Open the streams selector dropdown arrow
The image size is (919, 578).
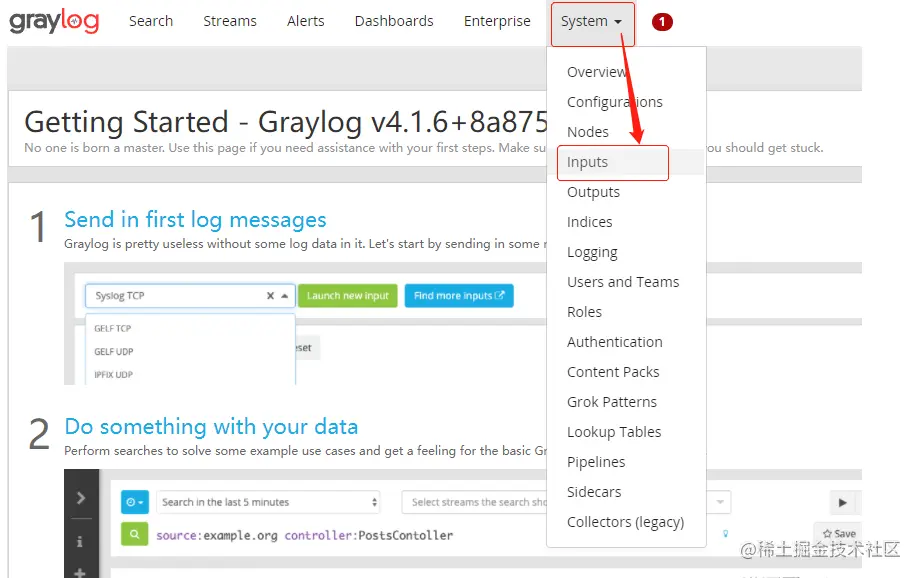click(720, 502)
